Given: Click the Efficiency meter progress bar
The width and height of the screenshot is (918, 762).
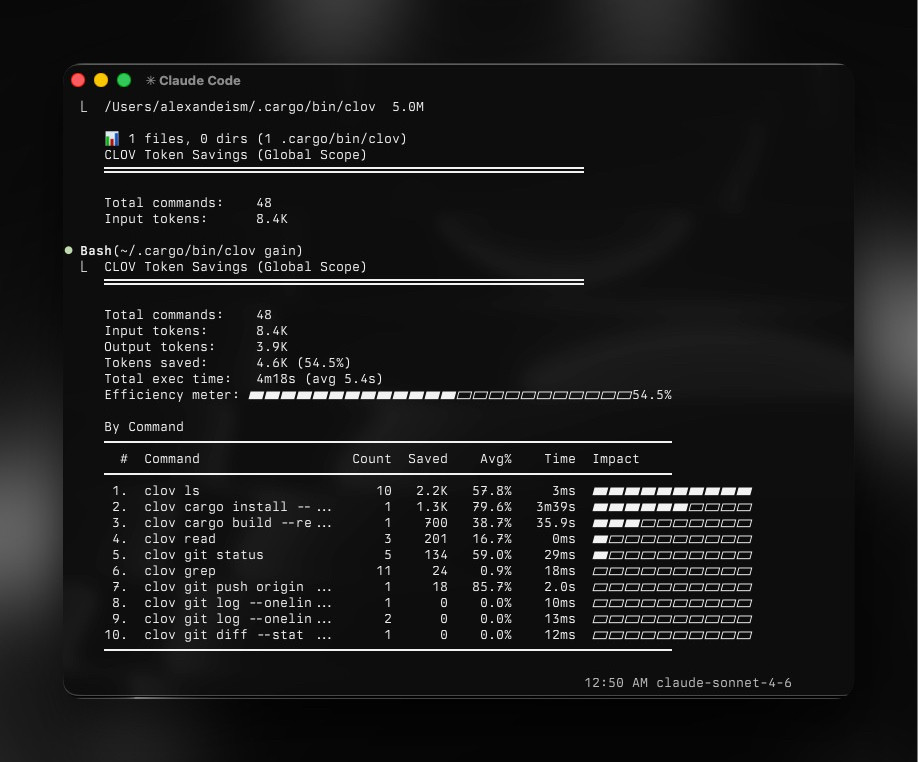Looking at the screenshot, I should pos(440,395).
